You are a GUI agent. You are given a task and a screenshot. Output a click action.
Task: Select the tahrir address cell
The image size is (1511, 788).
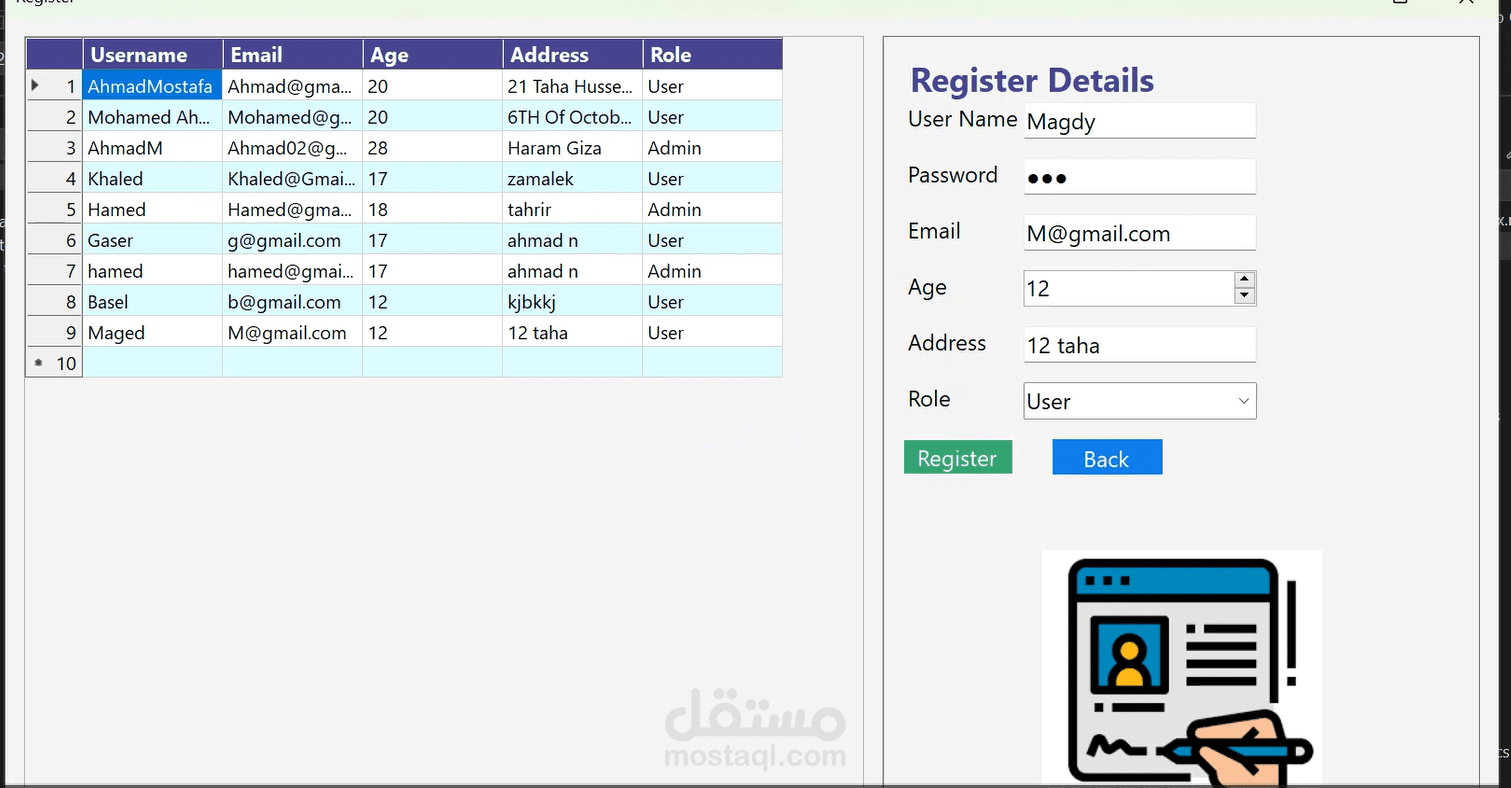point(573,210)
